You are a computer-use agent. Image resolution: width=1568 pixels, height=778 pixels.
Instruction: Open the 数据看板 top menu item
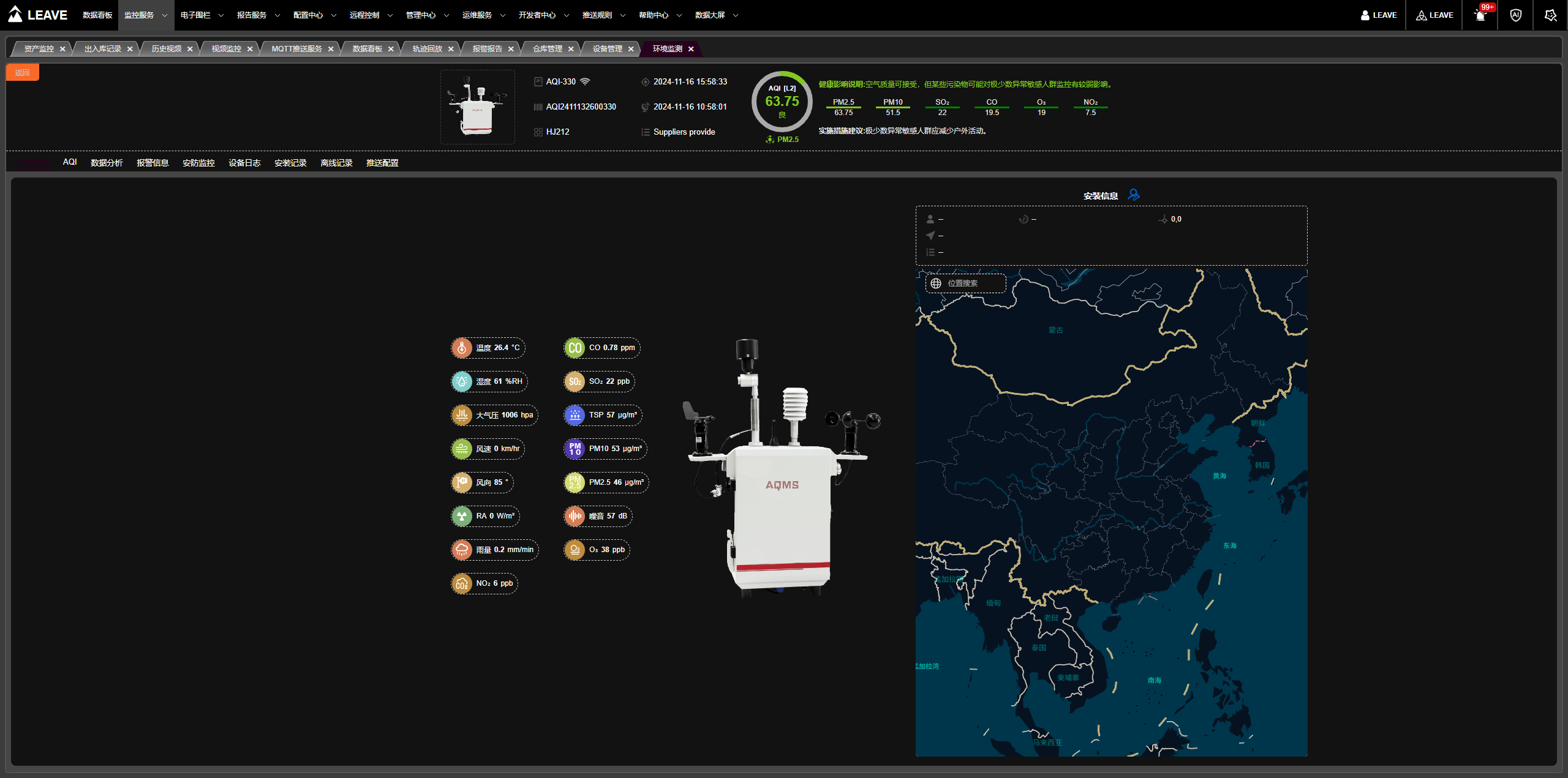pos(97,15)
